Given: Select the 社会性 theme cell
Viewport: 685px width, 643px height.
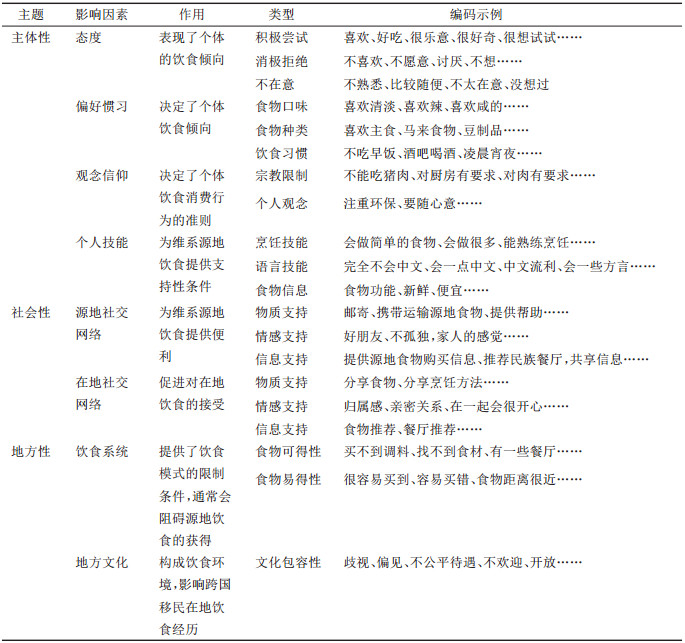Looking at the screenshot, I should (30, 312).
